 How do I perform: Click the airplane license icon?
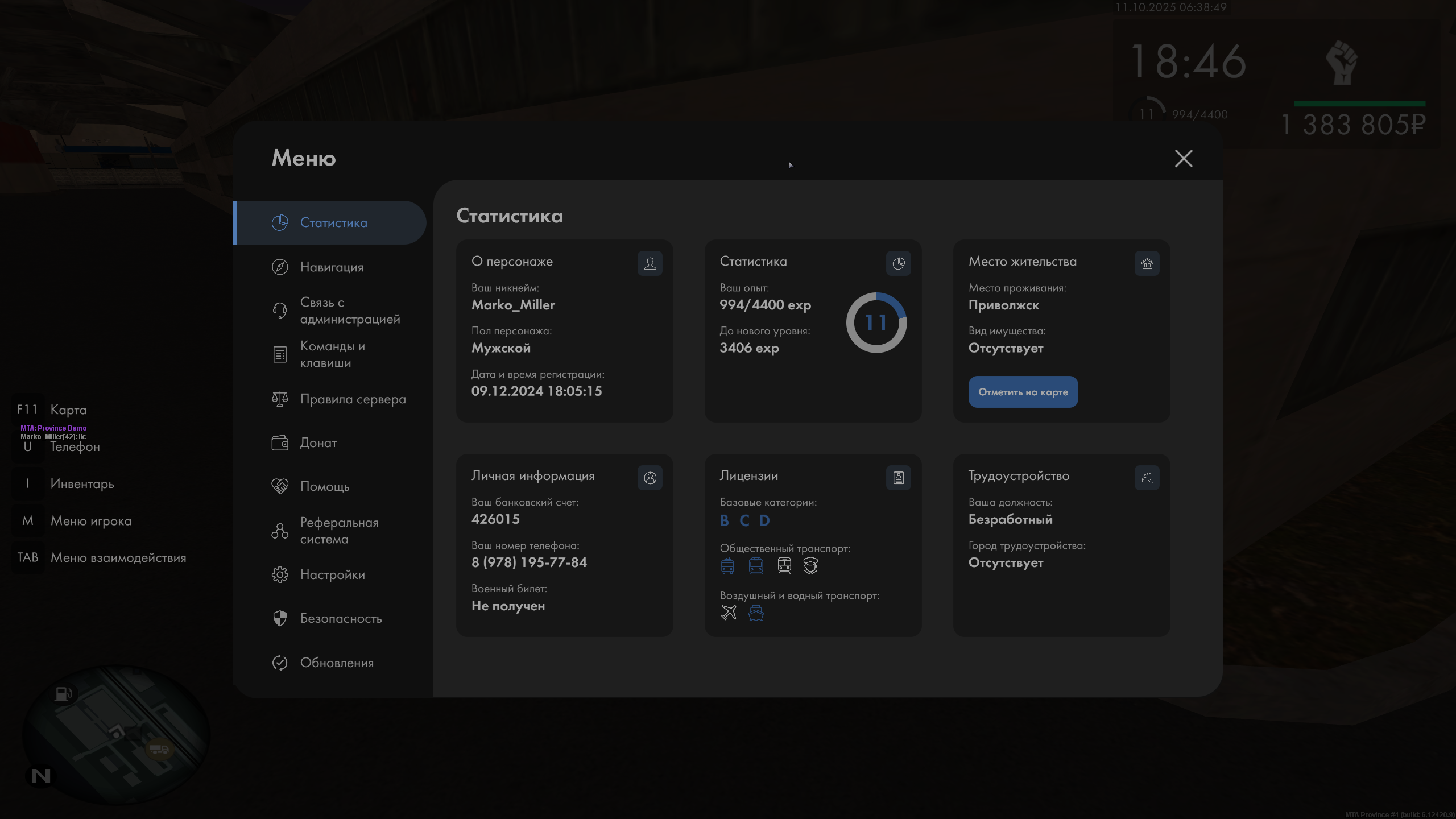click(x=729, y=613)
